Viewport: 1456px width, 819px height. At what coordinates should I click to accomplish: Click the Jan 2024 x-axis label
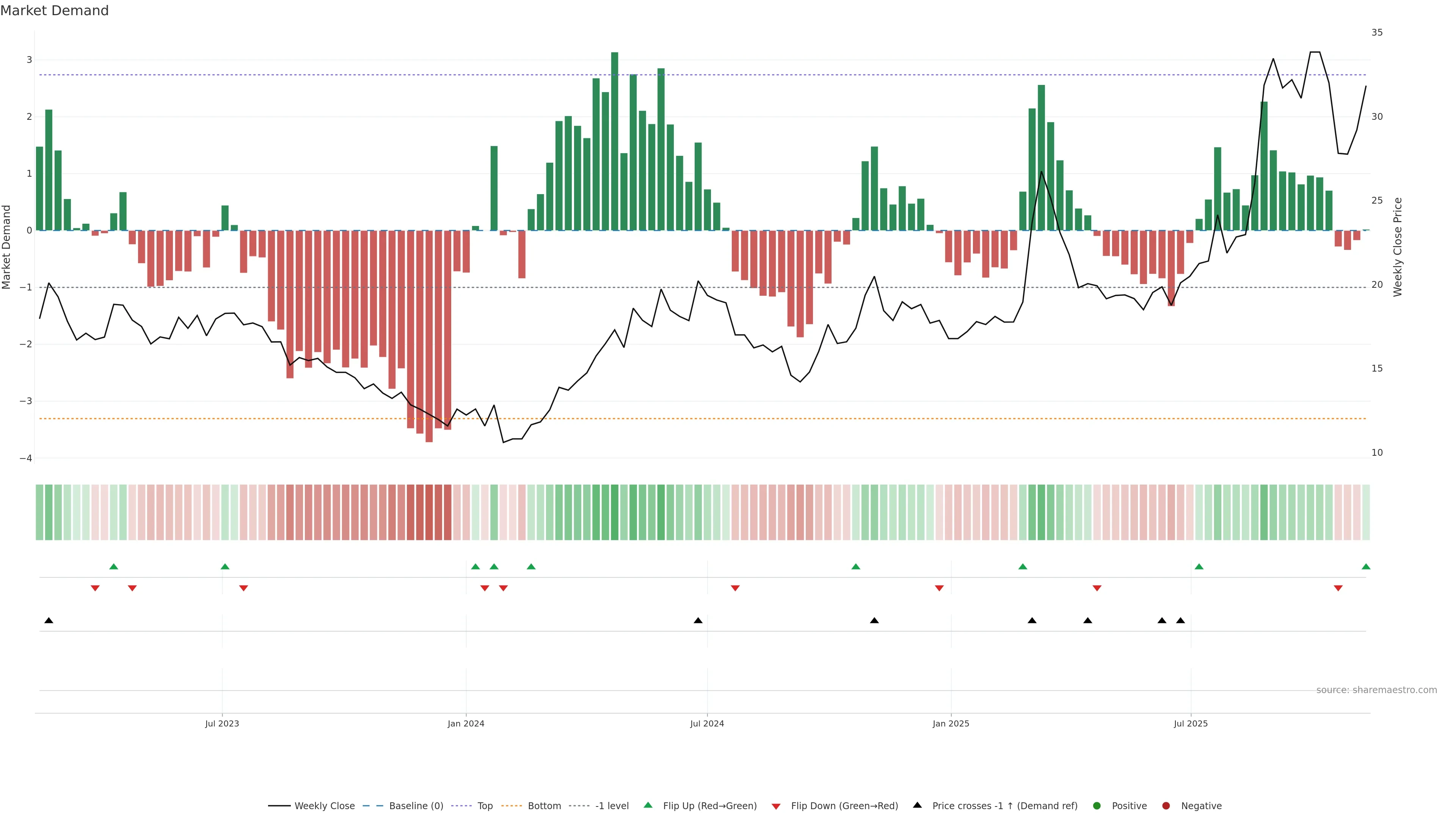click(466, 724)
